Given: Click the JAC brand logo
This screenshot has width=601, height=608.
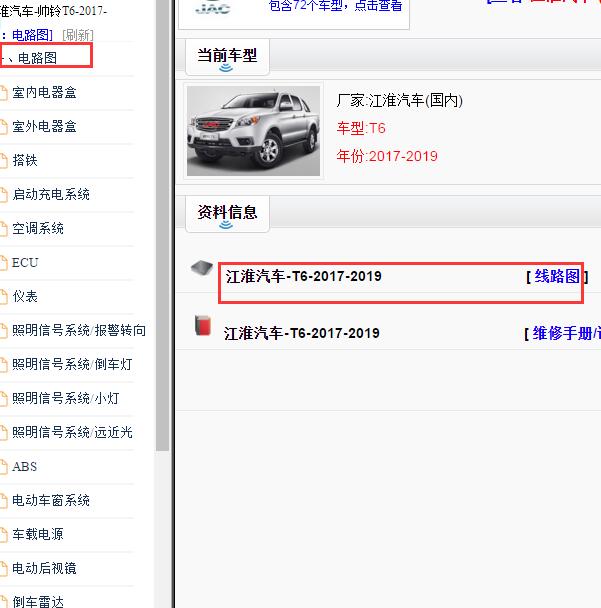Looking at the screenshot, I should click(x=213, y=7).
